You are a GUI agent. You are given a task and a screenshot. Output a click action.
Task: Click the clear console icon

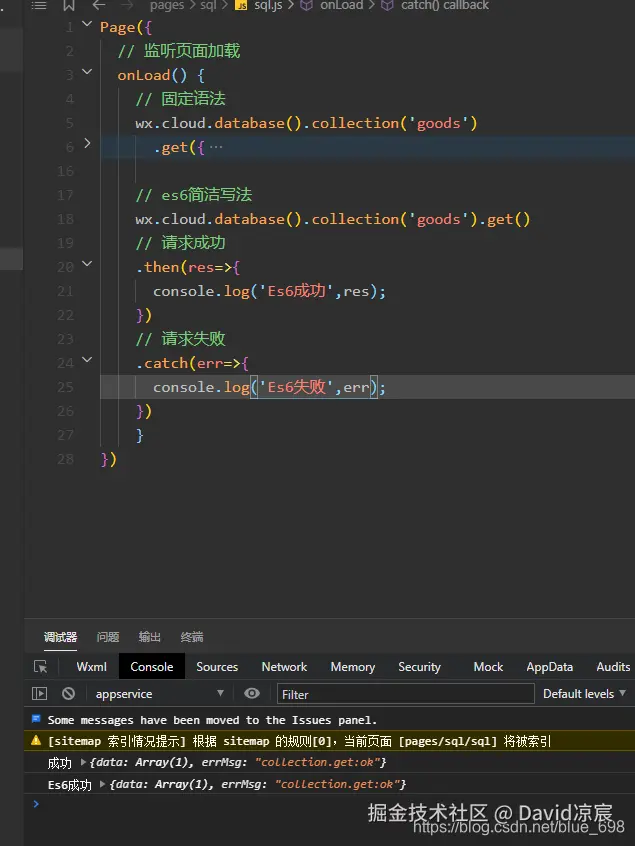[68, 693]
